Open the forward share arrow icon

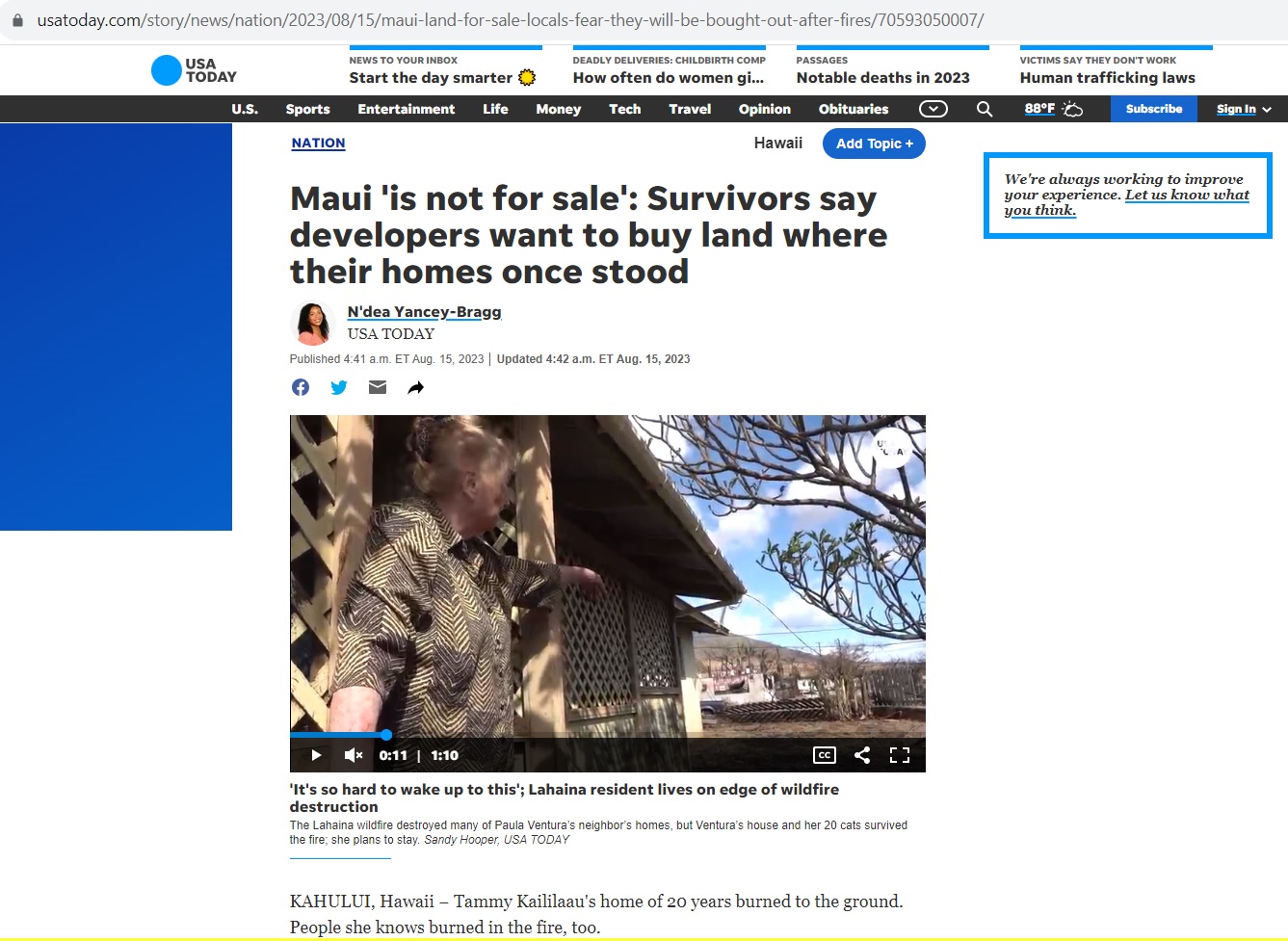click(x=415, y=387)
